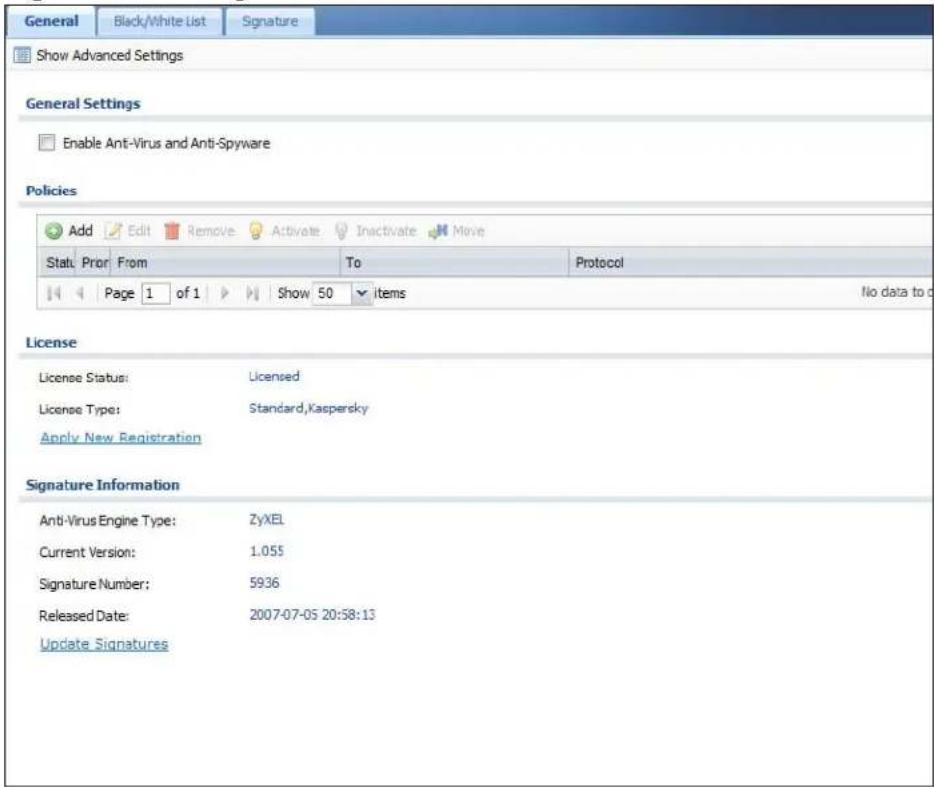Click the Signature Information section heading

coord(102,486)
